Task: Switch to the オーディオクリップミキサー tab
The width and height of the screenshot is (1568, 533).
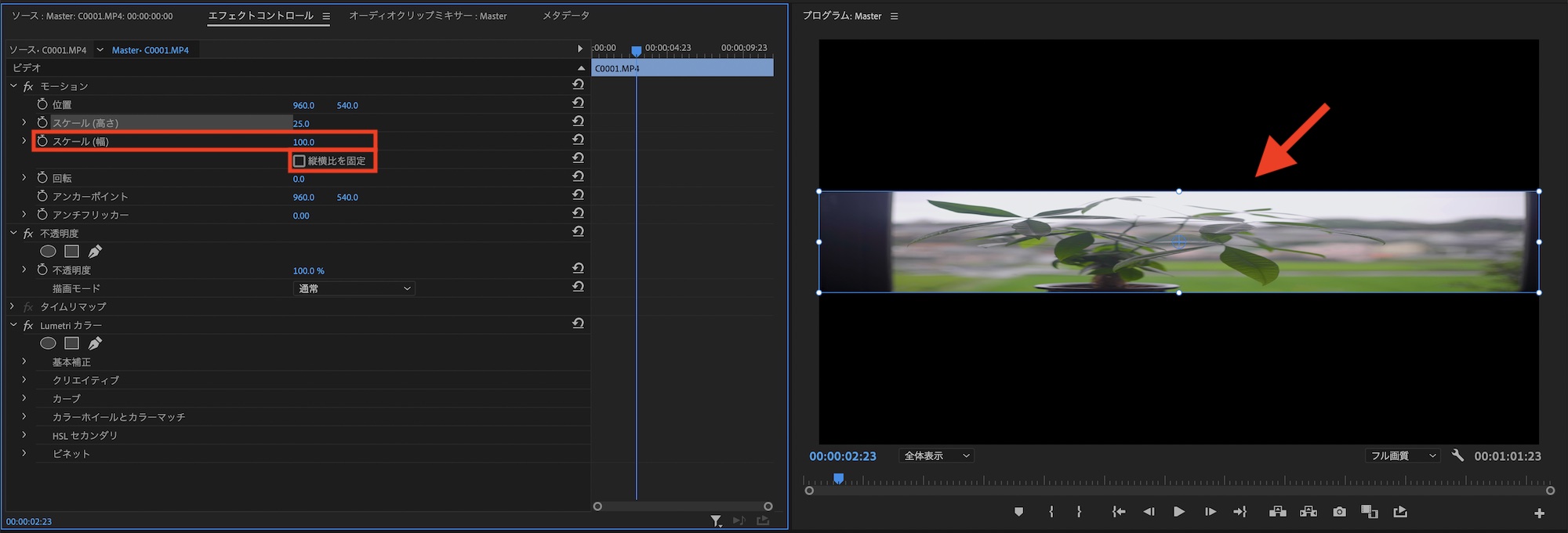Action: pyautogui.click(x=427, y=16)
